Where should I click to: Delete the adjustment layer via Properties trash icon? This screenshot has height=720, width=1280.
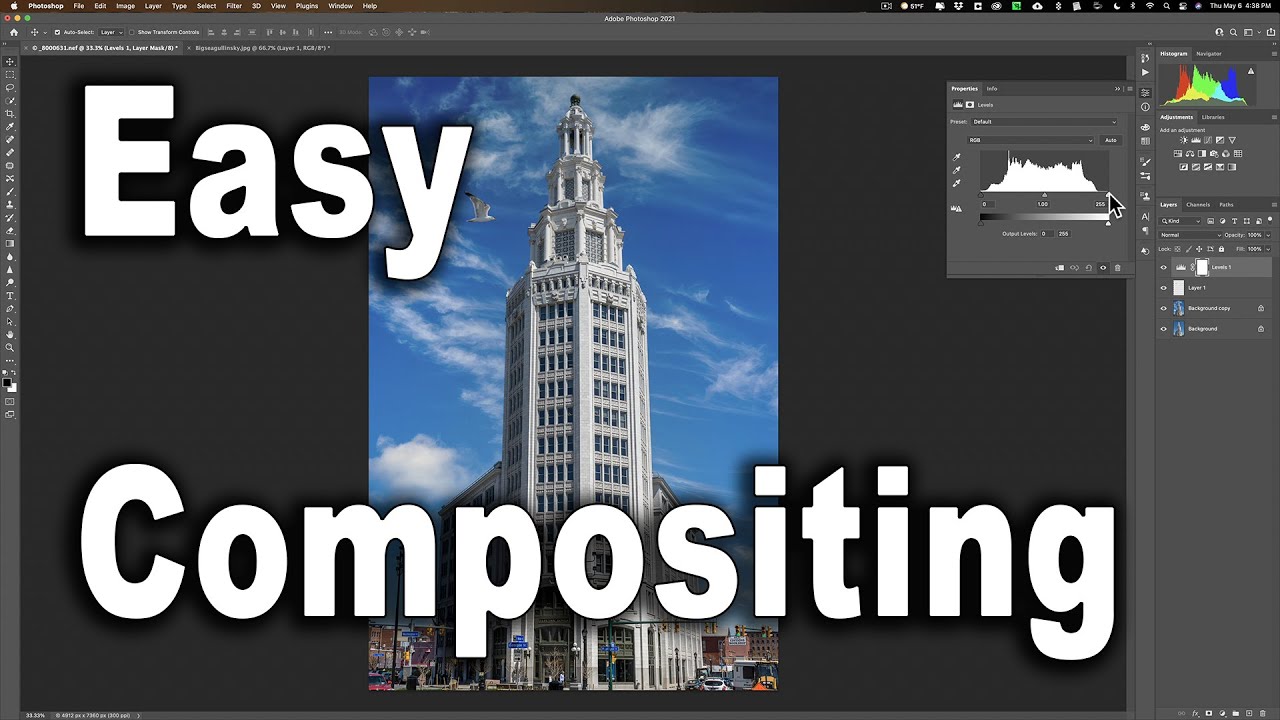point(1118,268)
